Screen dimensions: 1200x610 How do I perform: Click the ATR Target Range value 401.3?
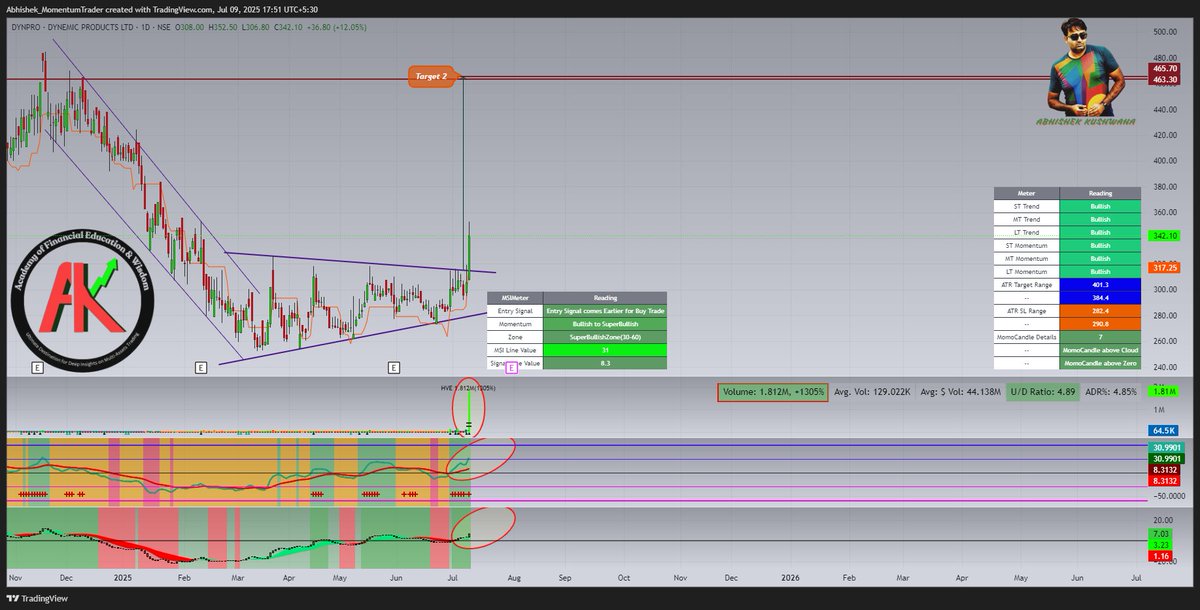pos(1101,285)
